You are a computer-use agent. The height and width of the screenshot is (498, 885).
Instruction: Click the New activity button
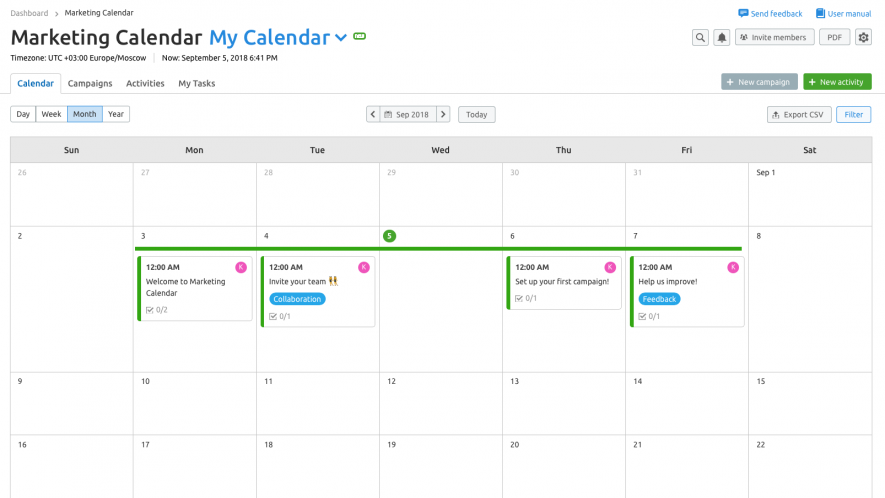pyautogui.click(x=837, y=82)
